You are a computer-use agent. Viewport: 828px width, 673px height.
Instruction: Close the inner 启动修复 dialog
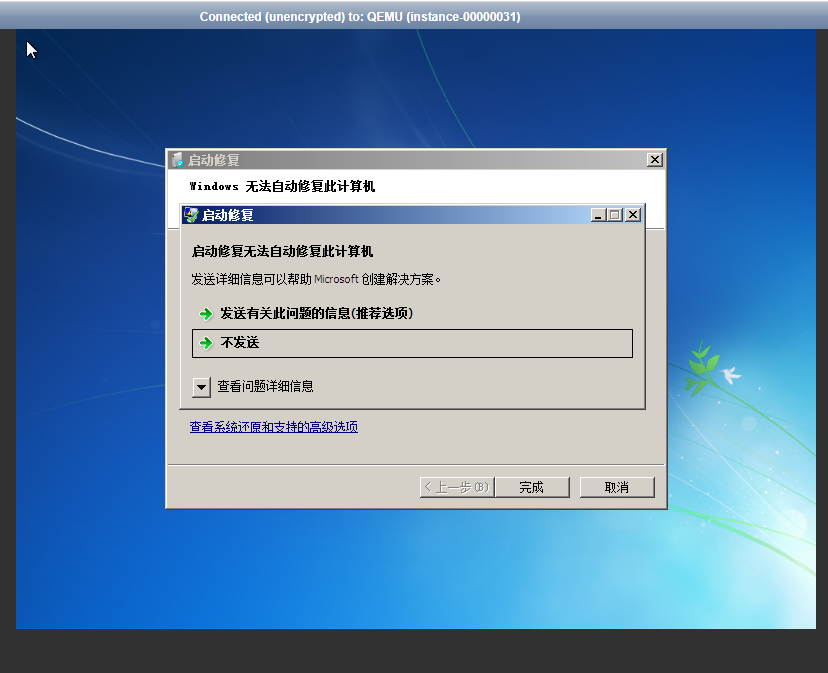click(633, 214)
